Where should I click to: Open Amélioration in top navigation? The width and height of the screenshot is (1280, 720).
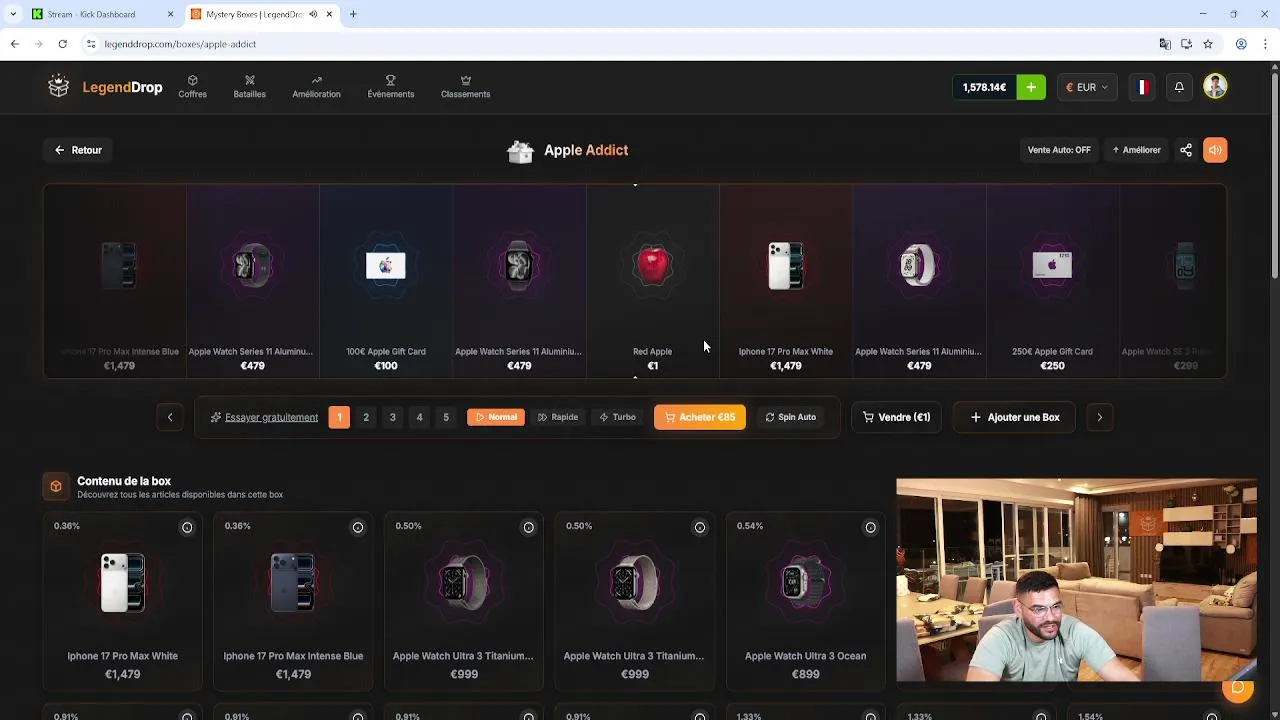(316, 87)
